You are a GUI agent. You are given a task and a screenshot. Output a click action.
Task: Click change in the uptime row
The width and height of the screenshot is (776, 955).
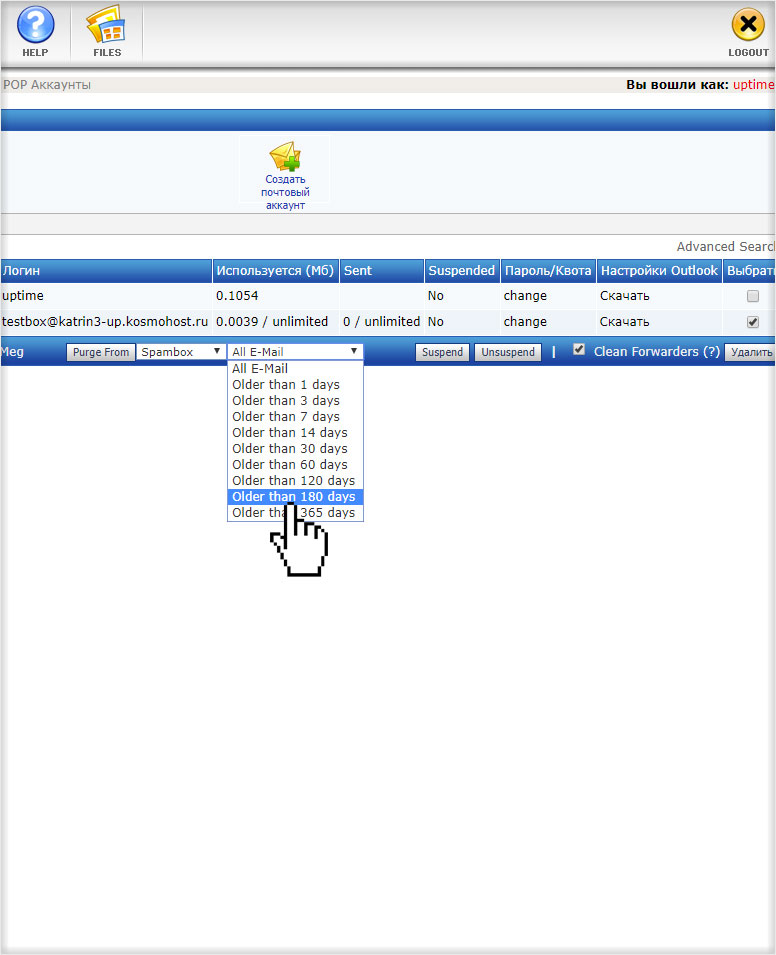coord(525,296)
